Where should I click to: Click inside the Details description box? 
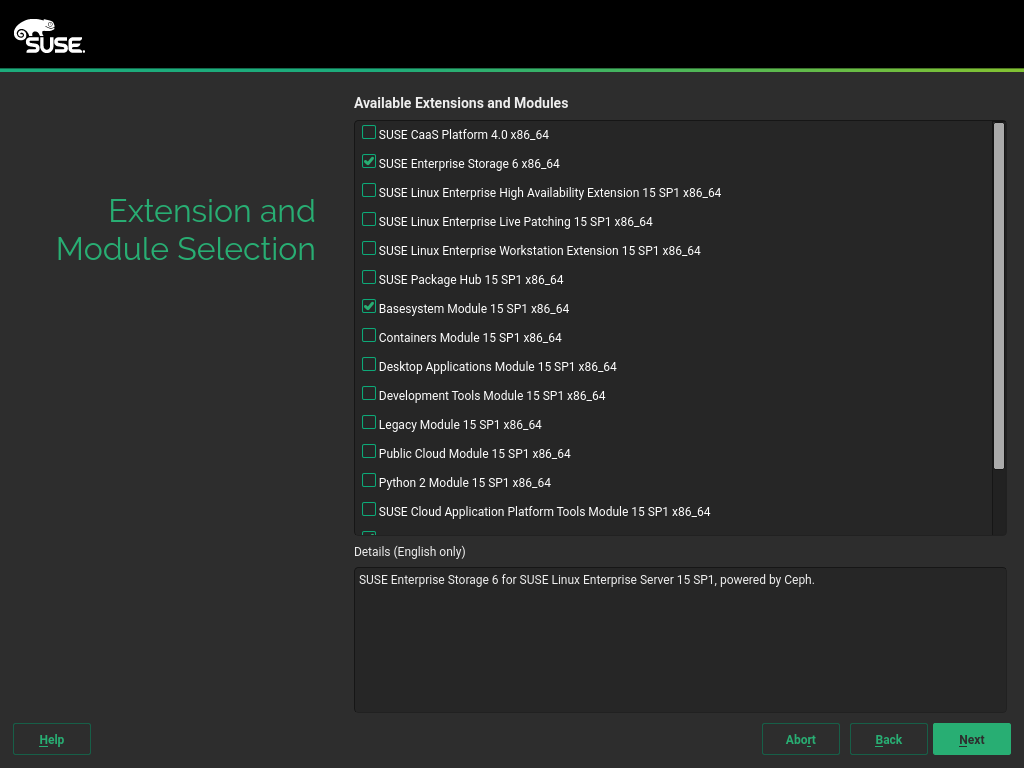click(x=680, y=640)
